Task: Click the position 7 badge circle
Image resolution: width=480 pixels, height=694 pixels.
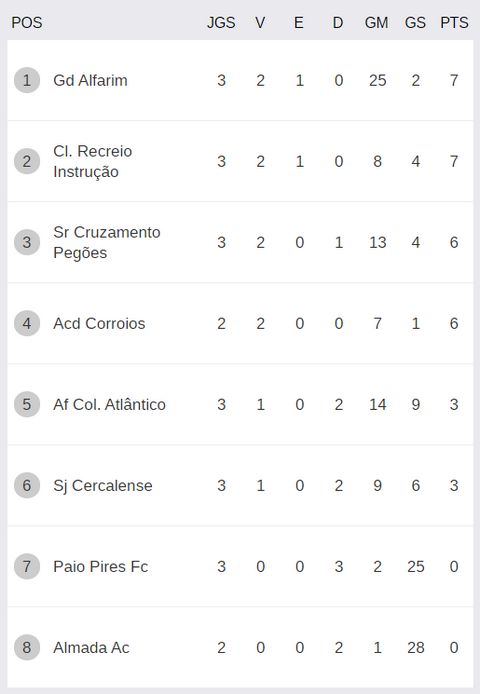Action: tap(27, 566)
